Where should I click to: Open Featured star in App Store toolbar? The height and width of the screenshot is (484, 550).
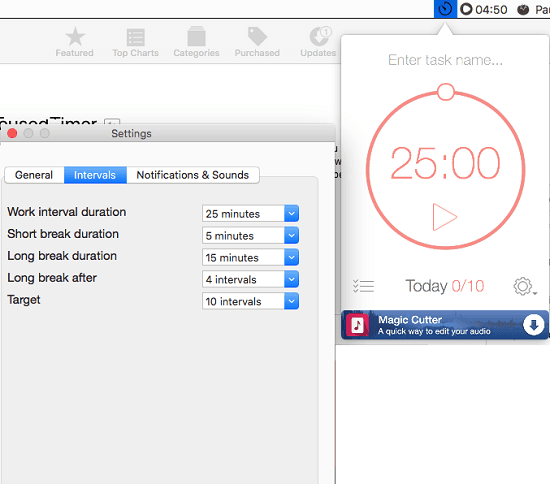pyautogui.click(x=75, y=42)
